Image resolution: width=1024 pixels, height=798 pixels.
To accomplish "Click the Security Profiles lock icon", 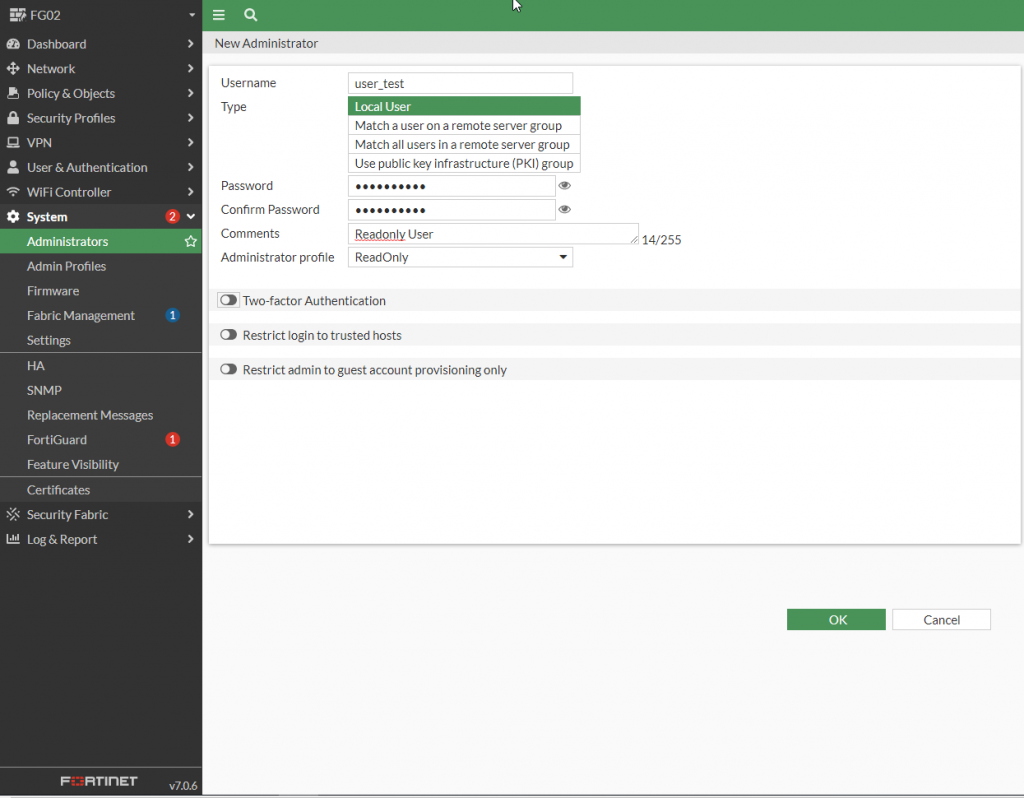I will [13, 118].
